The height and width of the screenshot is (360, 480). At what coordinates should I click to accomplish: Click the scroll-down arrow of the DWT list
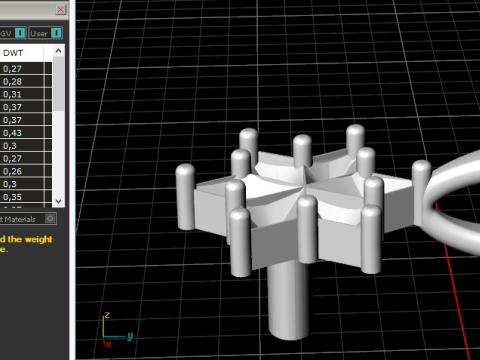[58, 201]
